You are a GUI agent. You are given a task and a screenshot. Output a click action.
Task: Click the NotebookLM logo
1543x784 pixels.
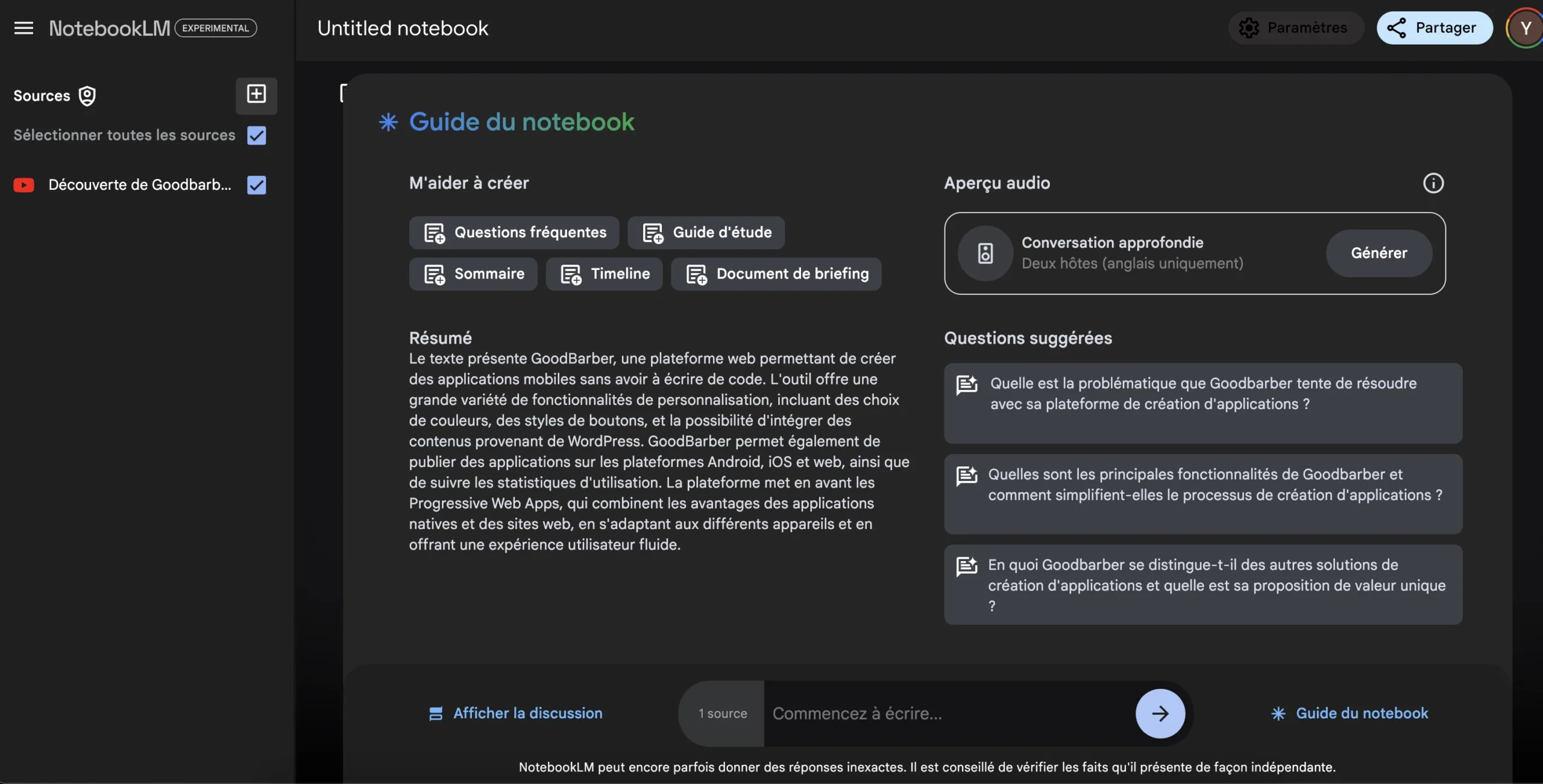(109, 28)
